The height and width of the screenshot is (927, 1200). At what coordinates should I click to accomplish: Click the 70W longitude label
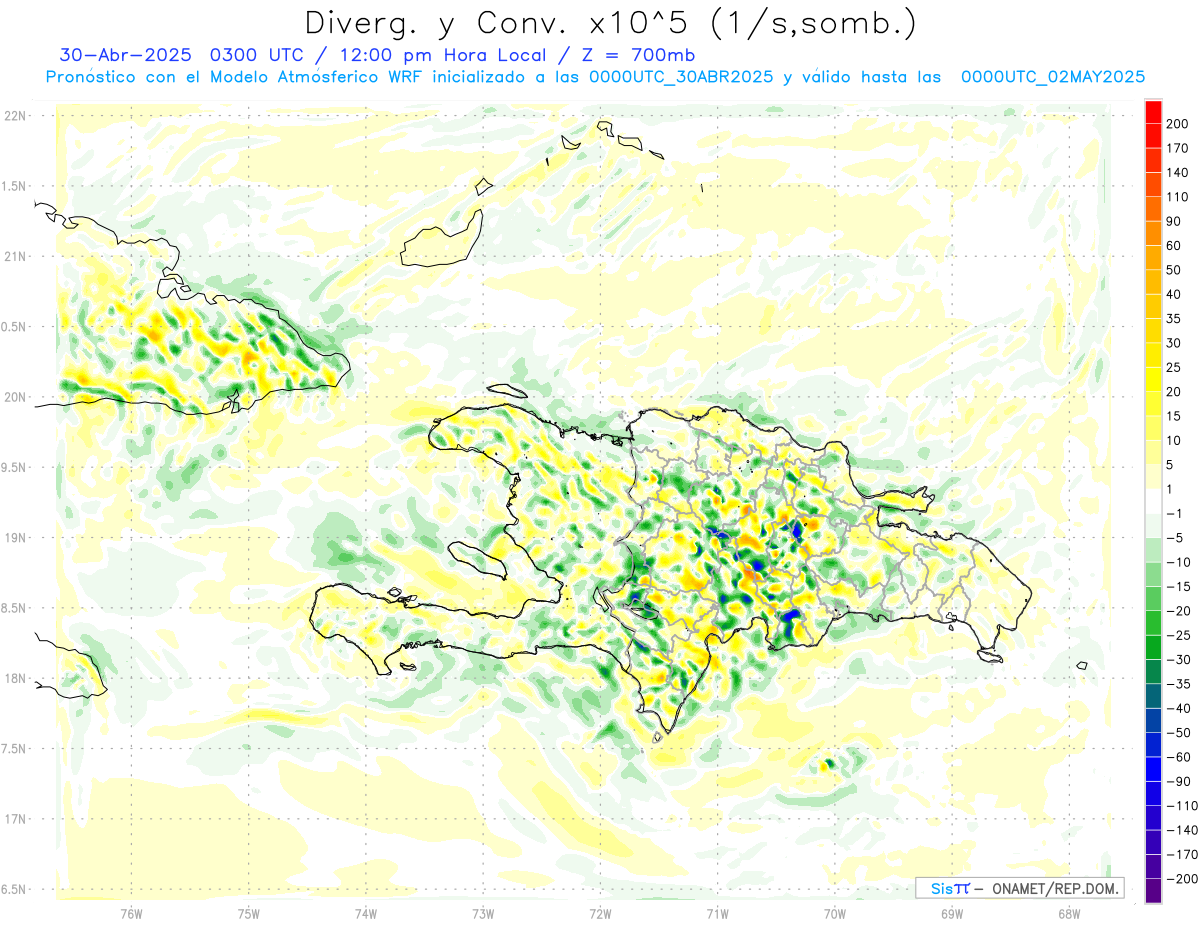[834, 913]
